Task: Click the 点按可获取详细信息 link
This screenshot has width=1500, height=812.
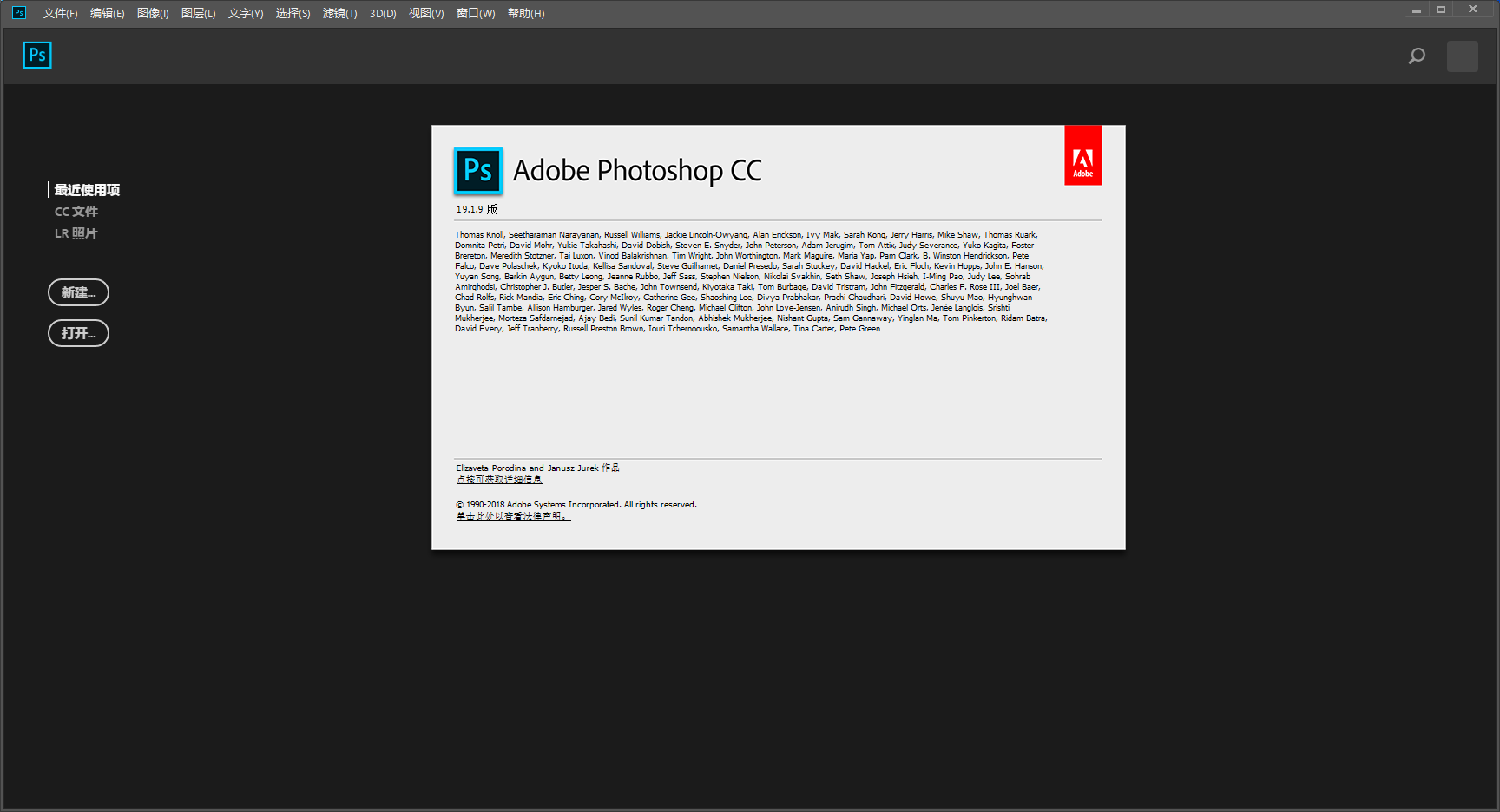Action: pos(499,479)
